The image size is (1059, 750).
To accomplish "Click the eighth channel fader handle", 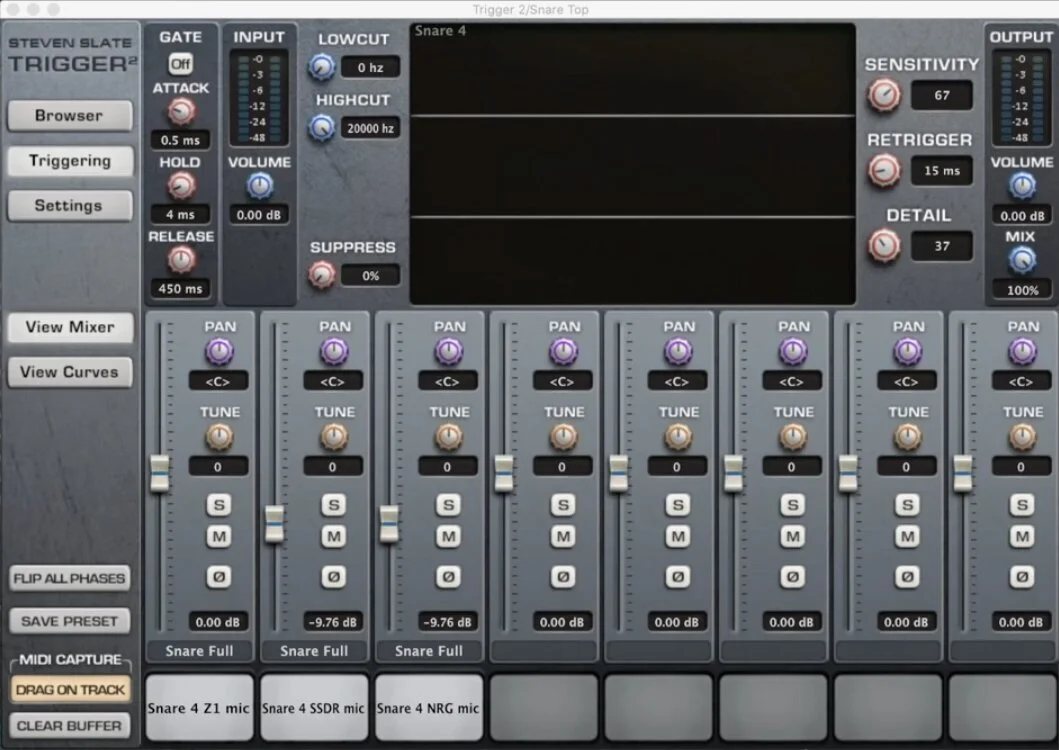I will tap(963, 473).
